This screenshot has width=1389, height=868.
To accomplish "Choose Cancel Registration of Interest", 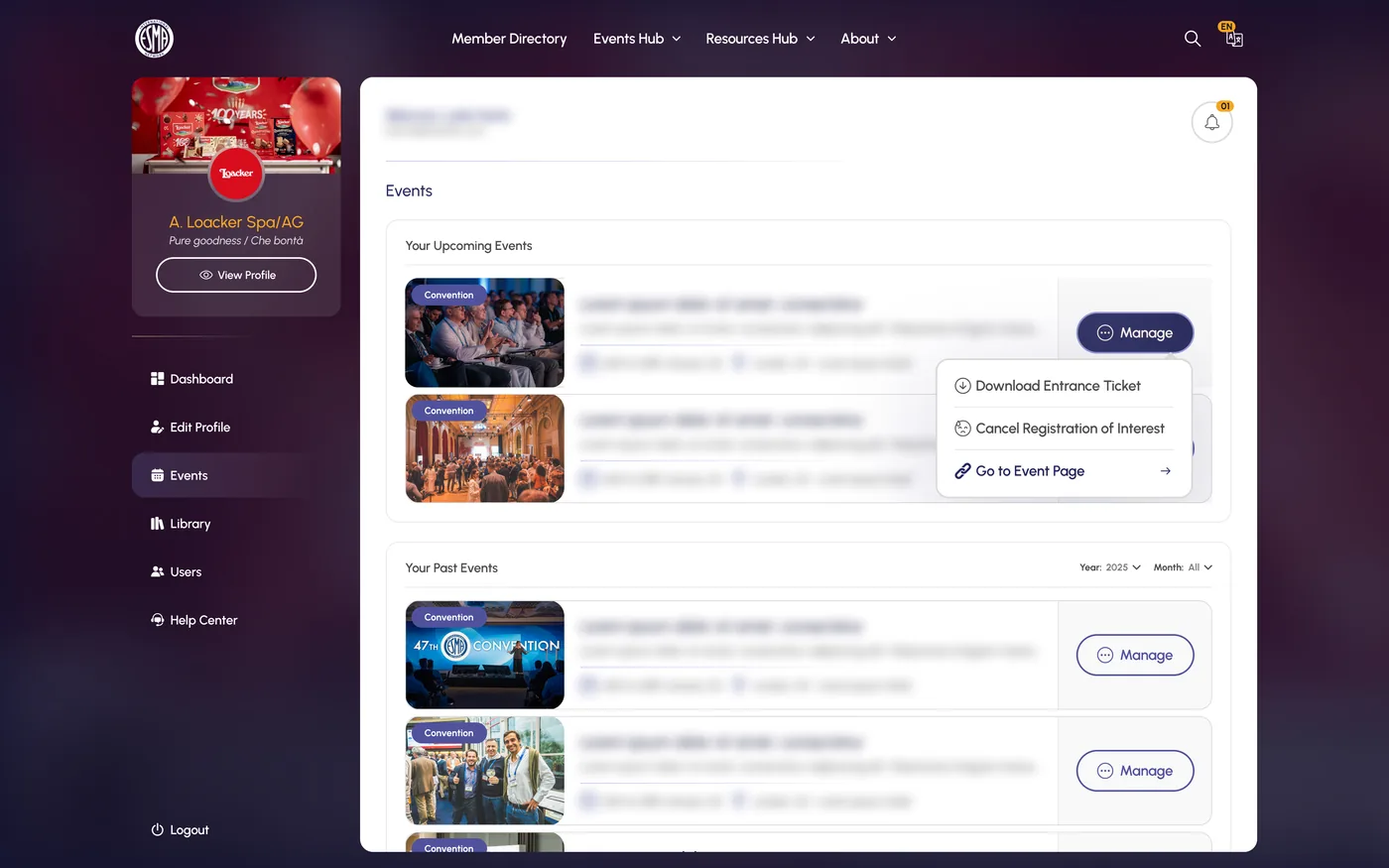I will [x=1064, y=429].
